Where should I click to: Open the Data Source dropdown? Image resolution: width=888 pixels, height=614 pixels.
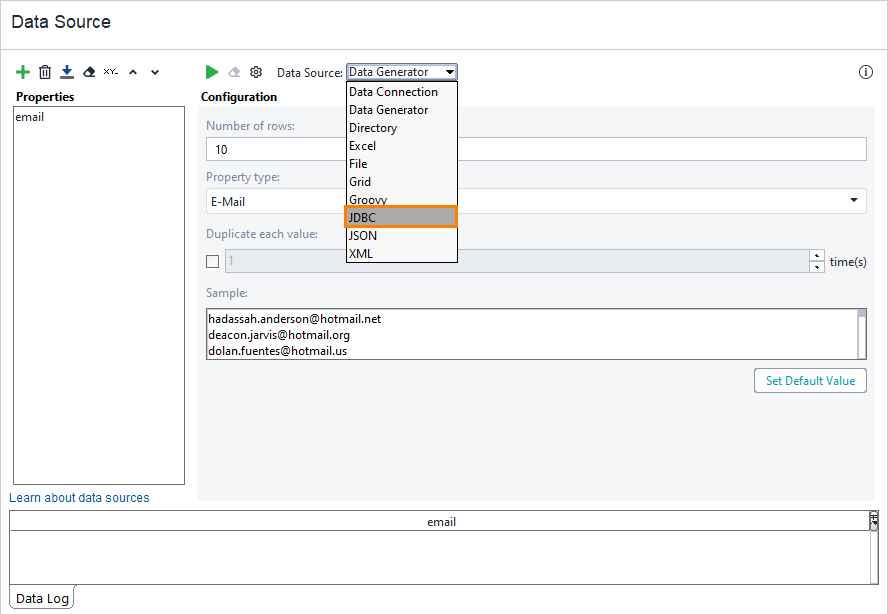click(x=449, y=71)
